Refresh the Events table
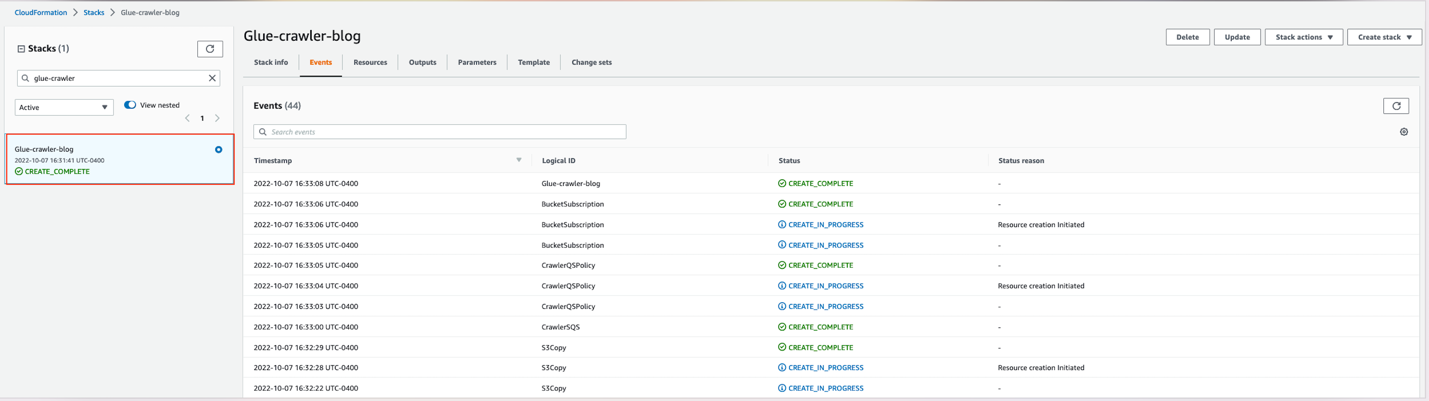This screenshot has height=401, width=1429. tap(1395, 106)
